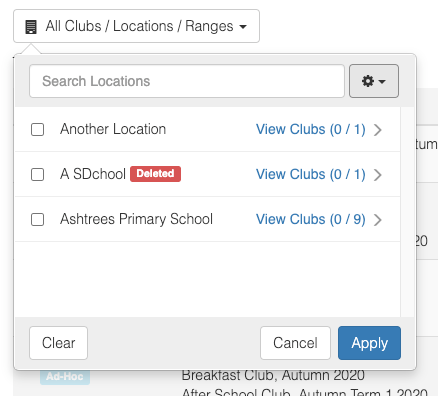Tick the Ashtrees Primary School checkbox
Screen dimensions: 438x396
[x=37, y=219]
